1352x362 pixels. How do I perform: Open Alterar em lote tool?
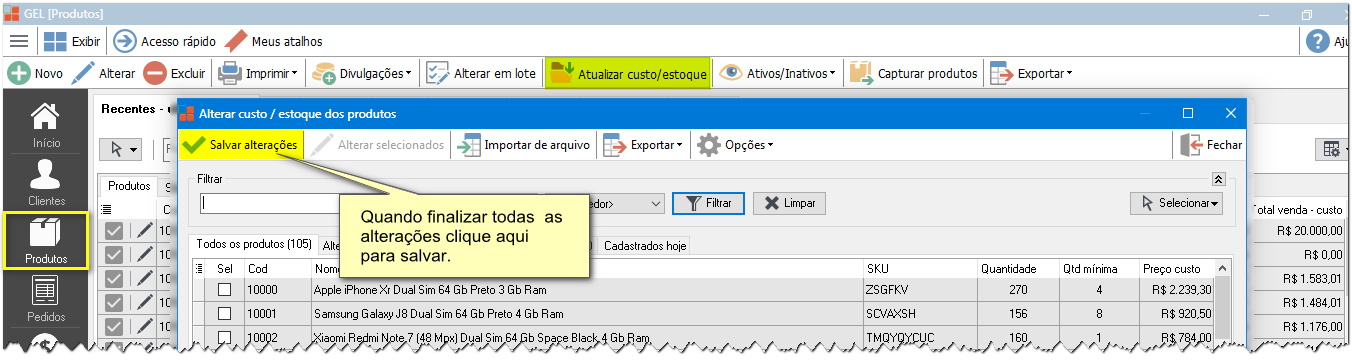(x=481, y=73)
